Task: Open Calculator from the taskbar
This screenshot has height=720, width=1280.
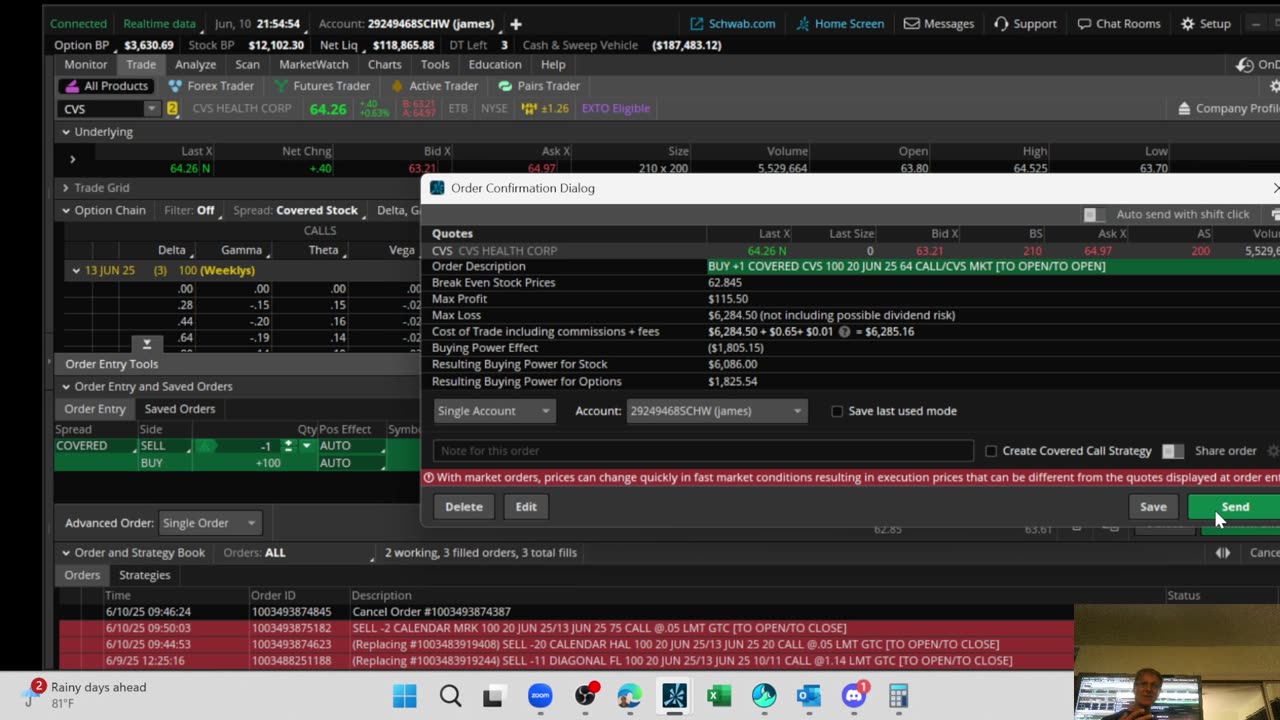Action: tap(898, 696)
